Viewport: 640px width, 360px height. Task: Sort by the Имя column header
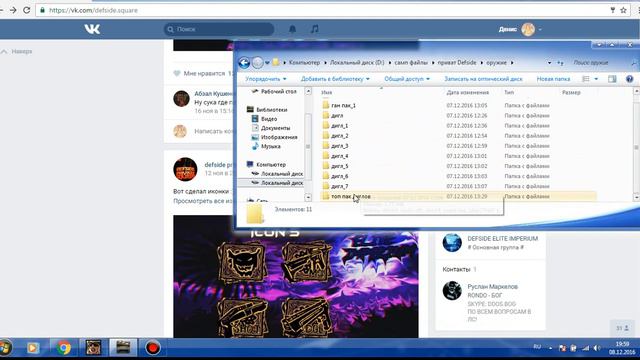coord(327,93)
